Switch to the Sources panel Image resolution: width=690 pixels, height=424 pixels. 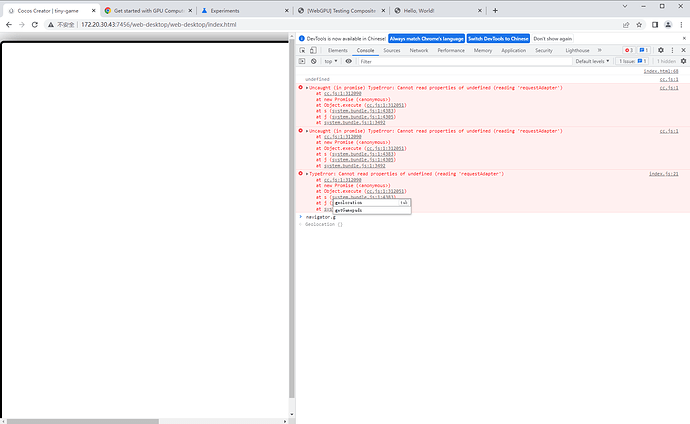click(x=392, y=51)
